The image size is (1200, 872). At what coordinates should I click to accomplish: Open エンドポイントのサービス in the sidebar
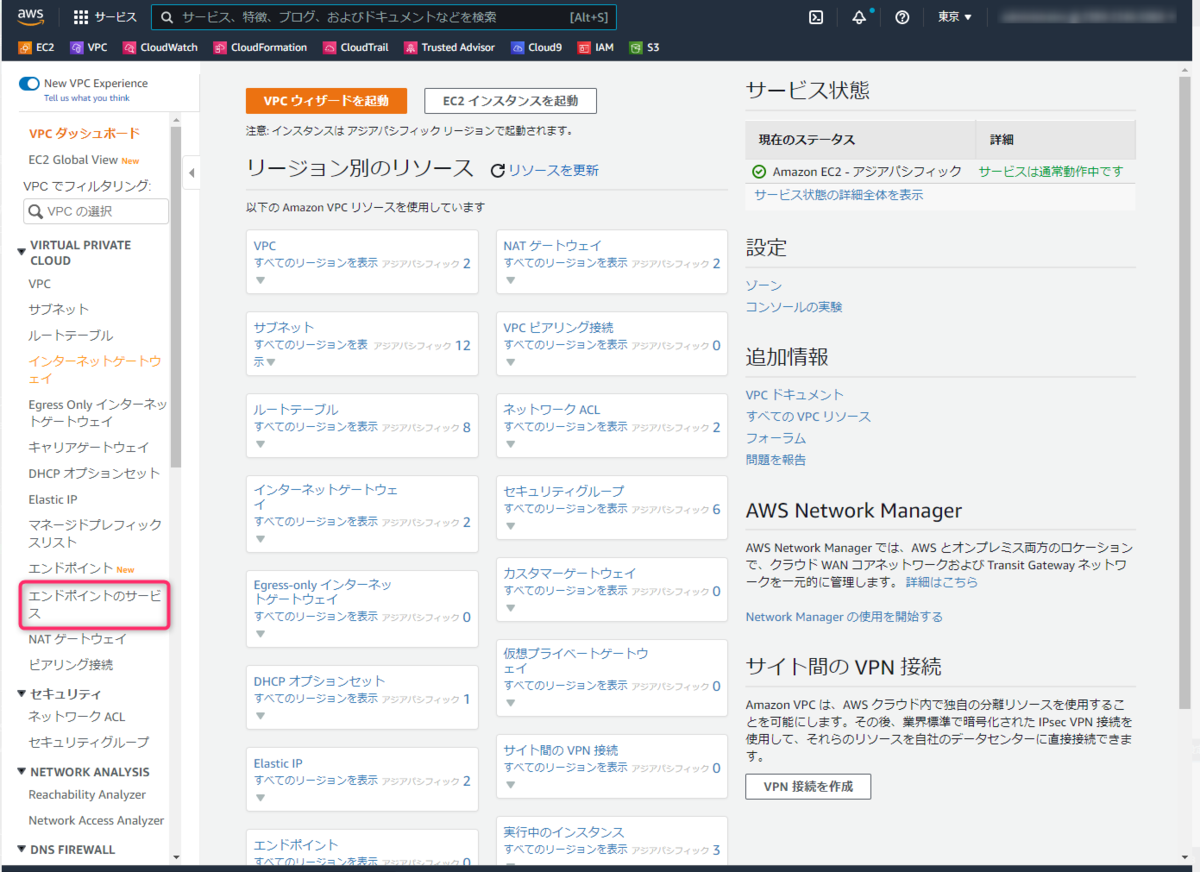tap(95, 605)
